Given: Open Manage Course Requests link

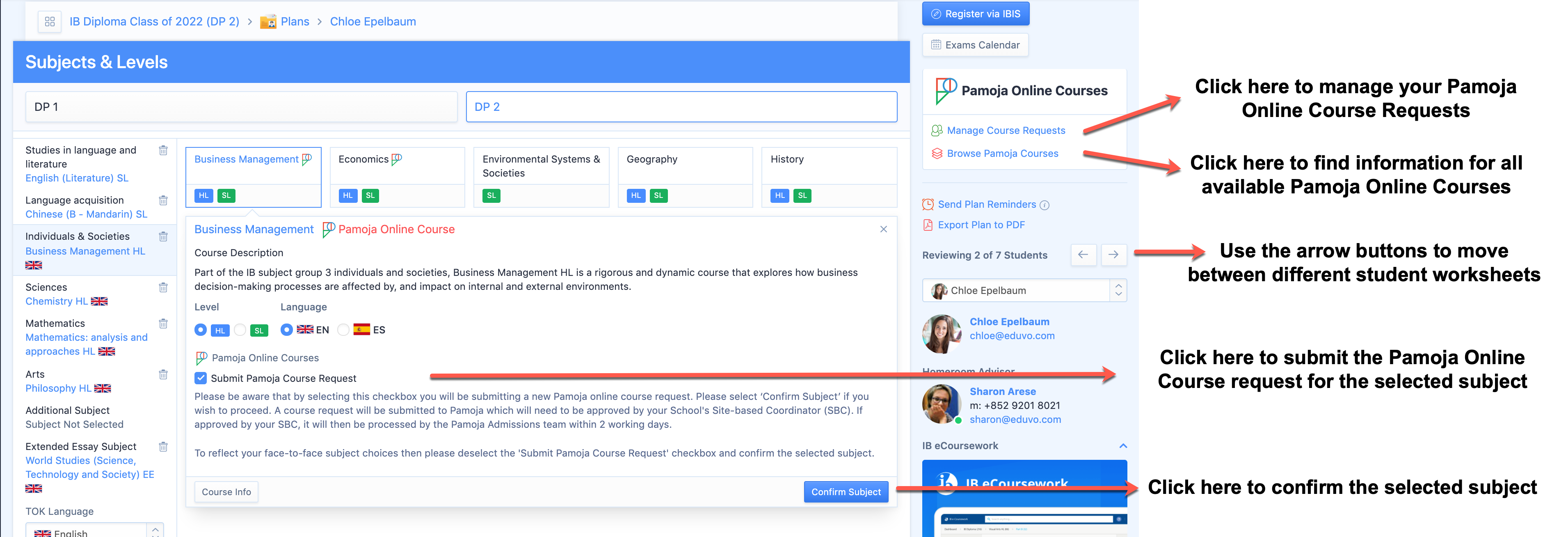Looking at the screenshot, I should [x=1006, y=131].
